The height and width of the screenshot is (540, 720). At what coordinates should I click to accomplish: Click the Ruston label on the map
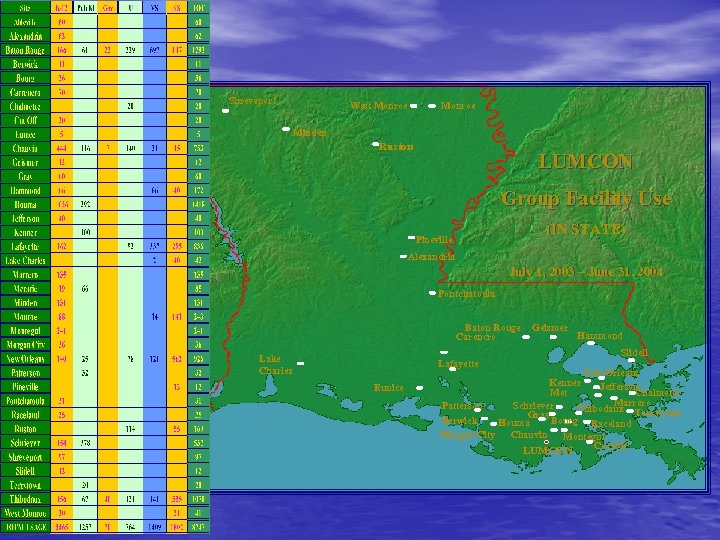coord(396,147)
